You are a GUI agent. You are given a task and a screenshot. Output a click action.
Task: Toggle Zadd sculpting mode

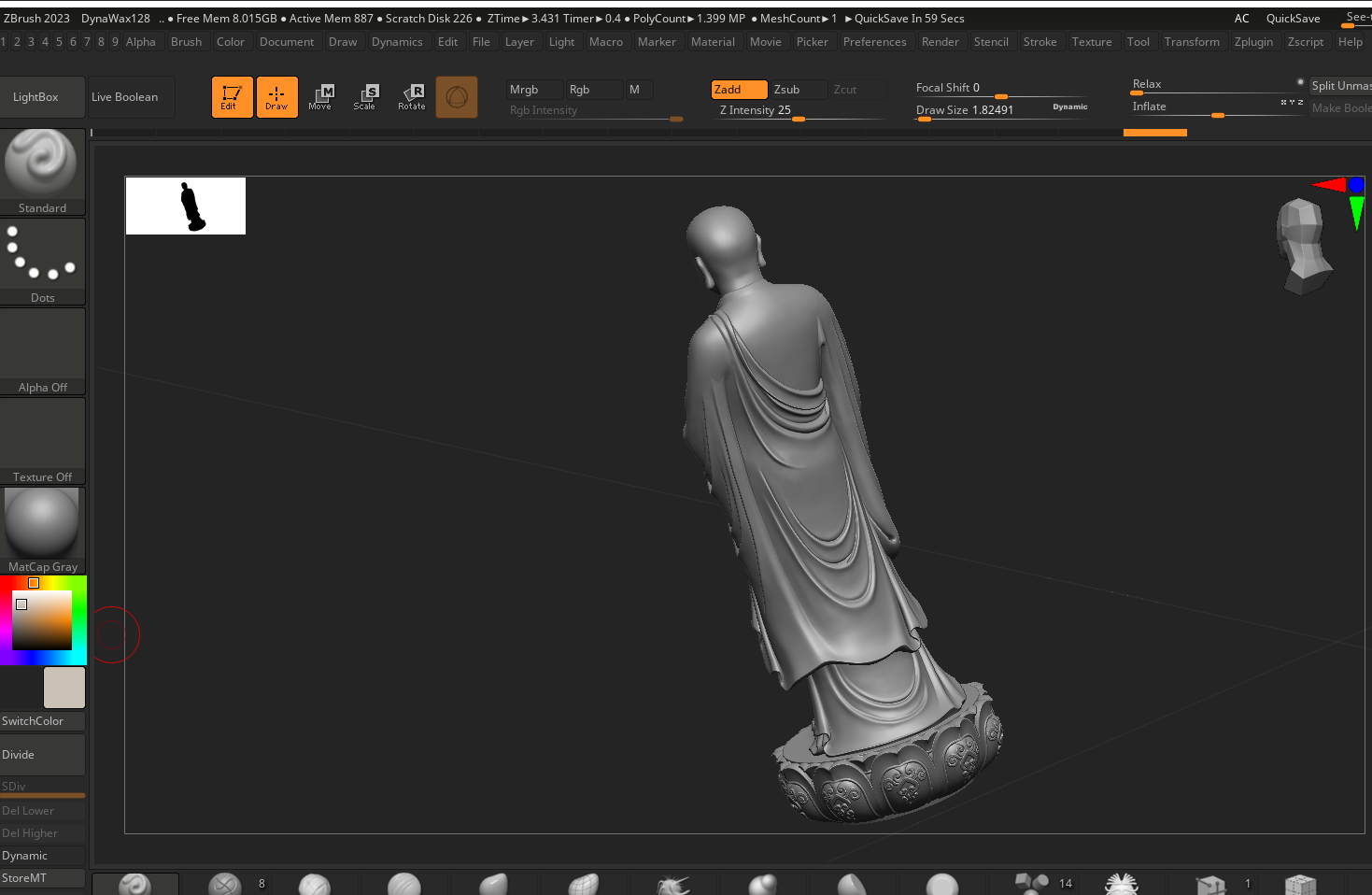[x=739, y=90]
